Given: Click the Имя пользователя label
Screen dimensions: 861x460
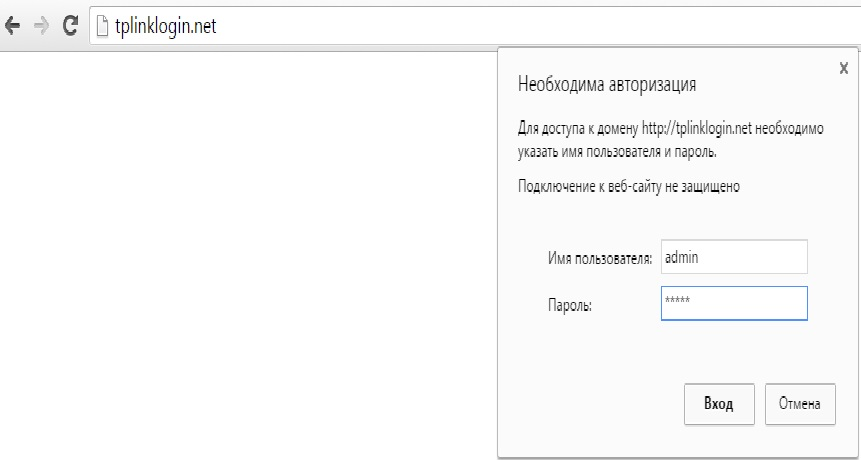Looking at the screenshot, I should pos(600,258).
